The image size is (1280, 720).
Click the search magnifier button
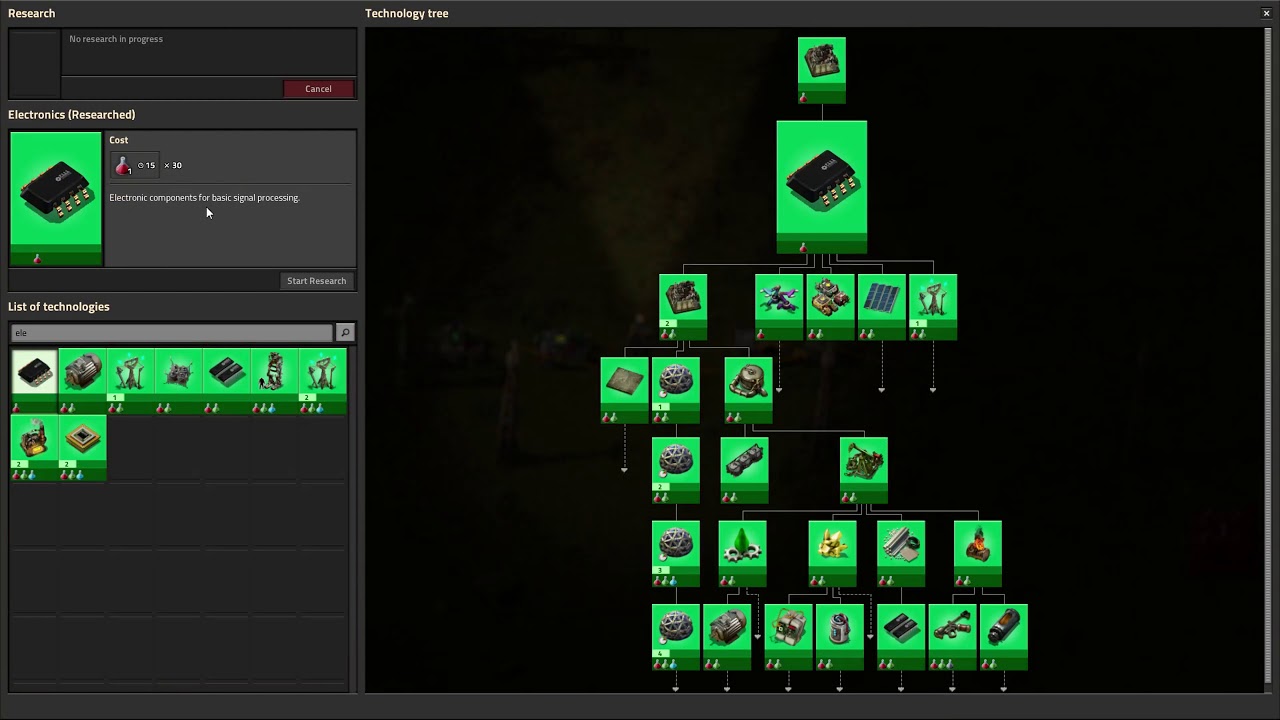click(x=345, y=332)
